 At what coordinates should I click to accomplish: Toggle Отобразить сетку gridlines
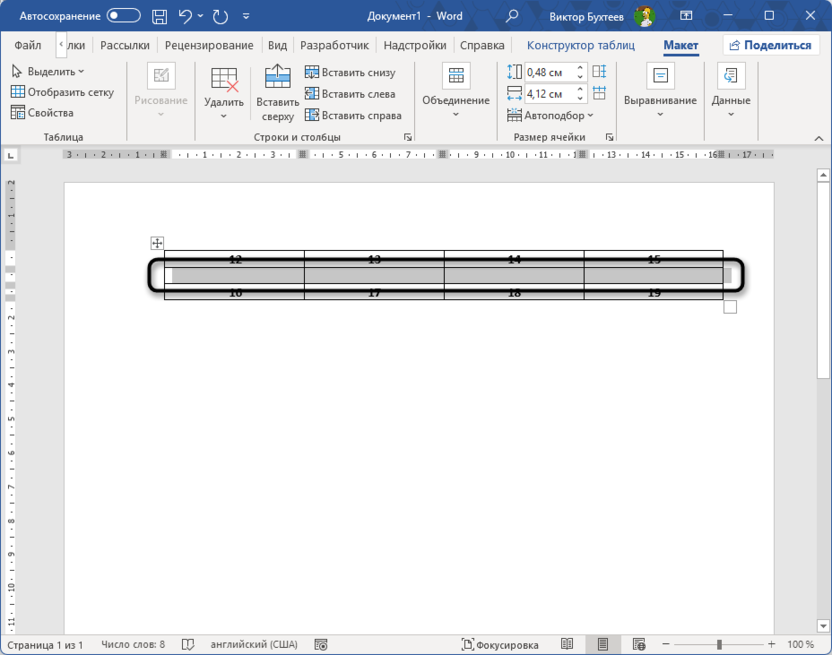click(x=62, y=92)
